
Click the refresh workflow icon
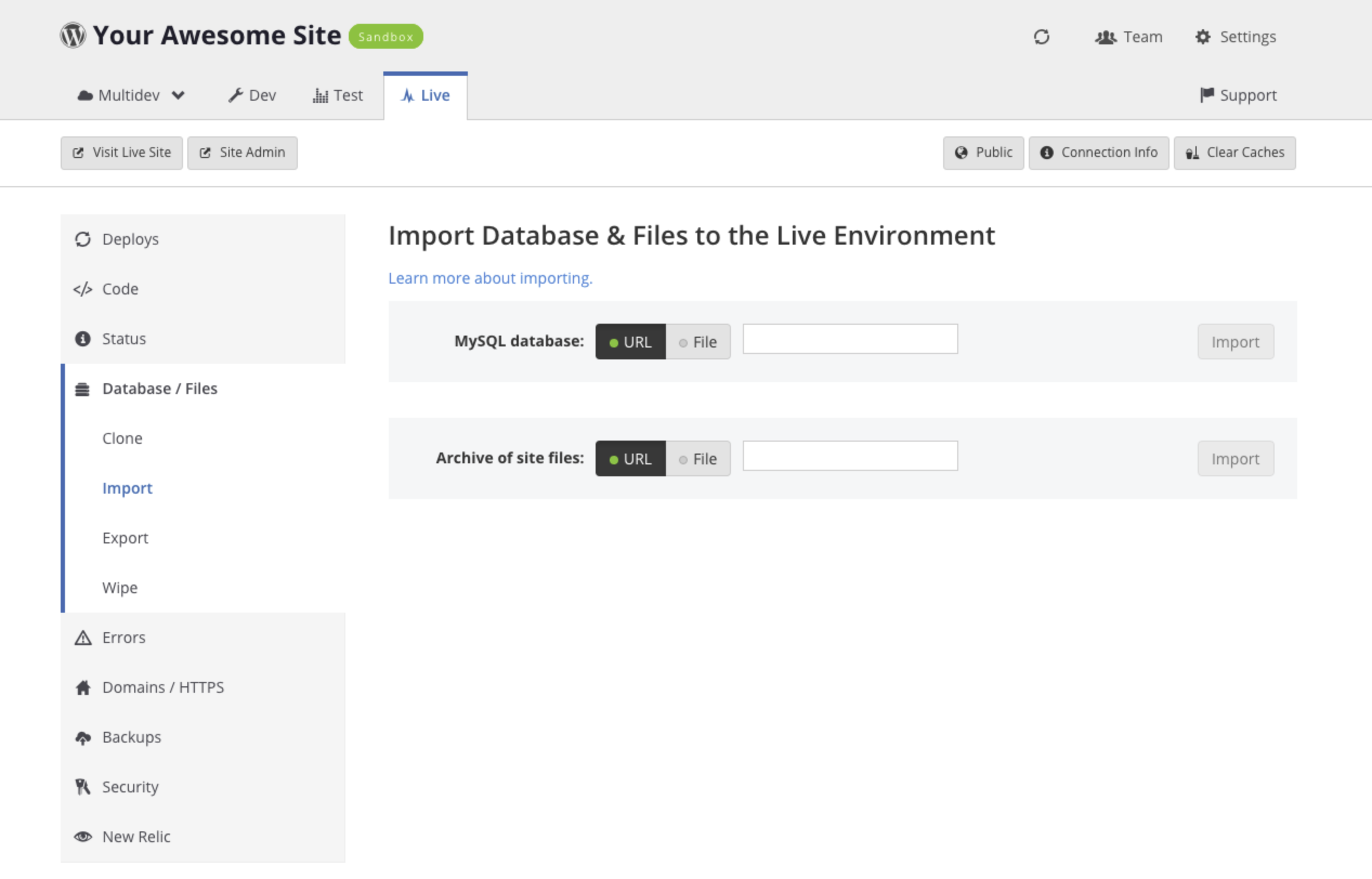click(x=1041, y=37)
